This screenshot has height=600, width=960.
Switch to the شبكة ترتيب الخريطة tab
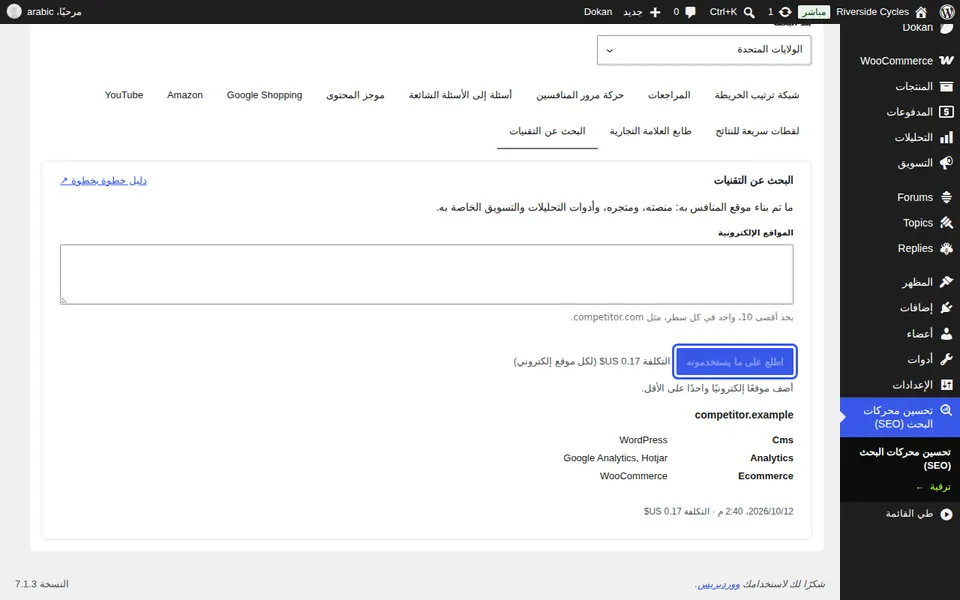(757, 95)
